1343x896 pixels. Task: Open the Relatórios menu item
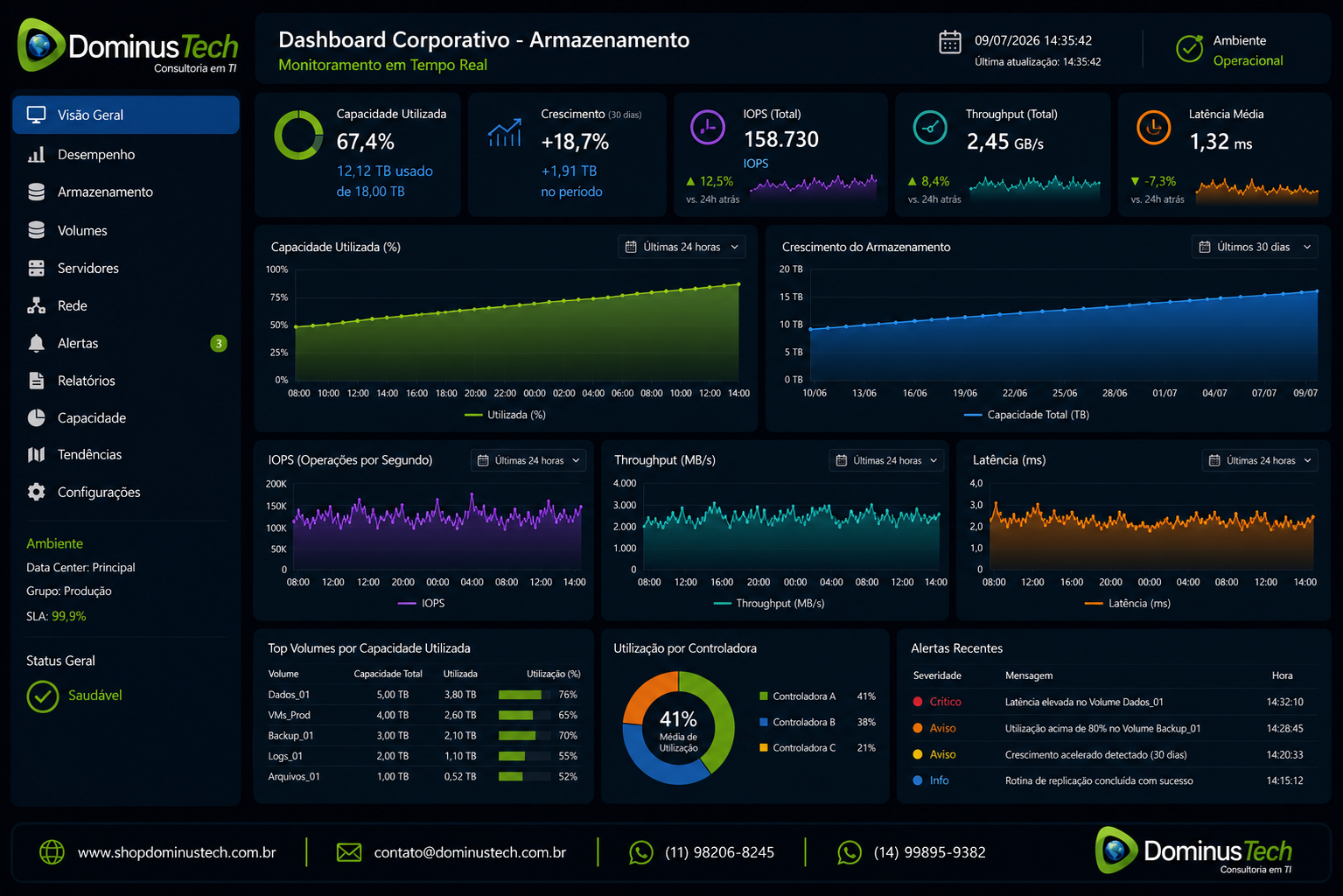pyautogui.click(x=126, y=381)
